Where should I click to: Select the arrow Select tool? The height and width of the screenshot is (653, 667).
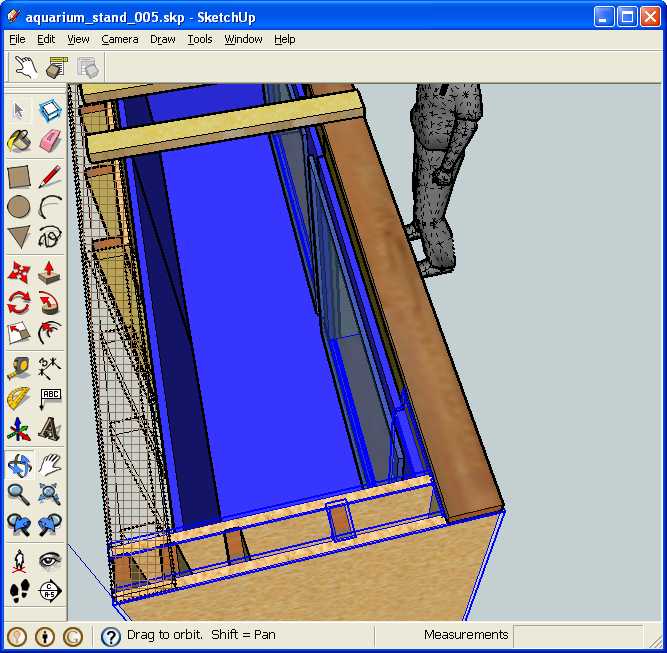click(18, 111)
